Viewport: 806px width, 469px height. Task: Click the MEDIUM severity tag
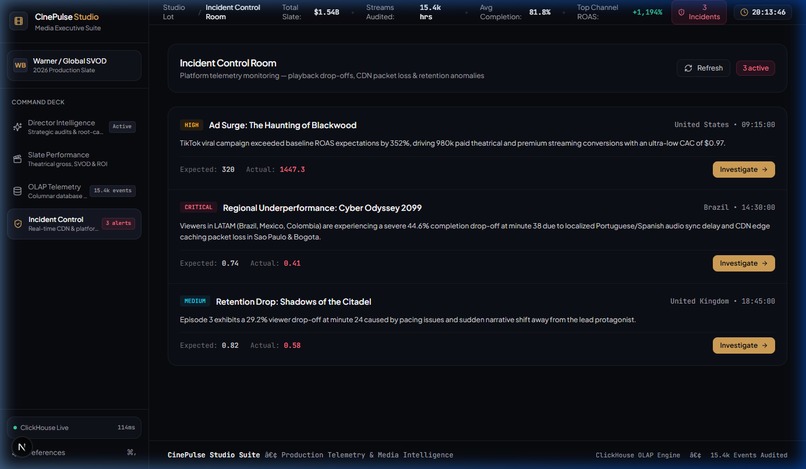tap(194, 301)
